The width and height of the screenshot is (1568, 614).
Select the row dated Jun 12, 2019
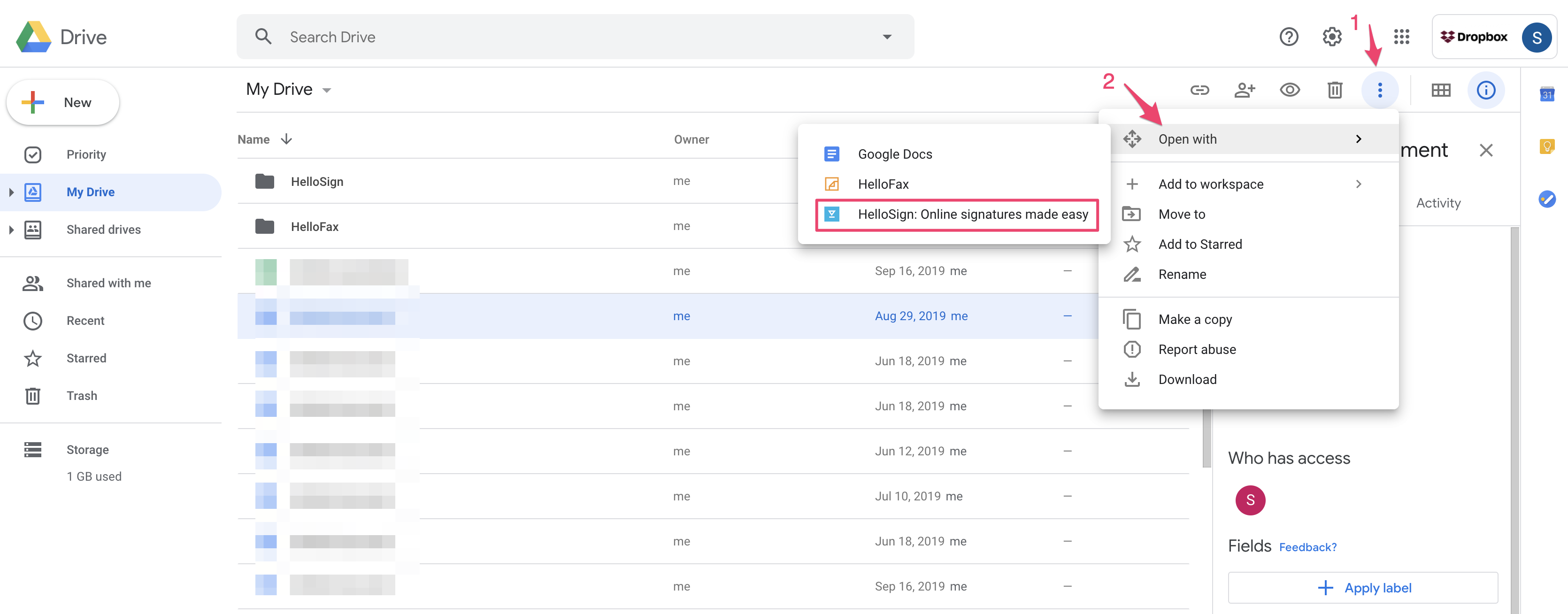point(713,451)
